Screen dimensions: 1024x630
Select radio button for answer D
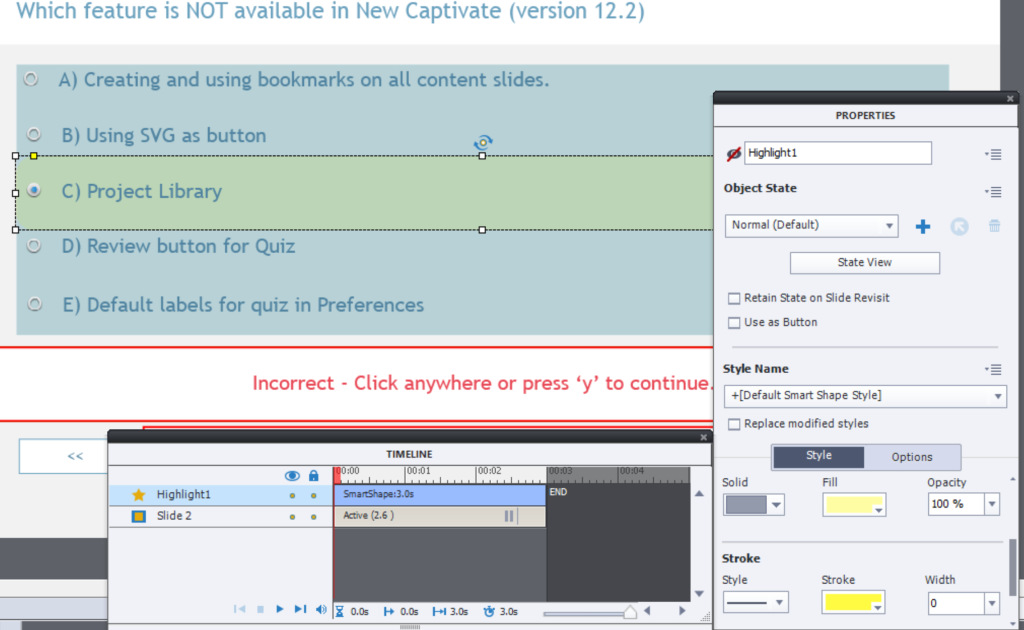coord(34,245)
